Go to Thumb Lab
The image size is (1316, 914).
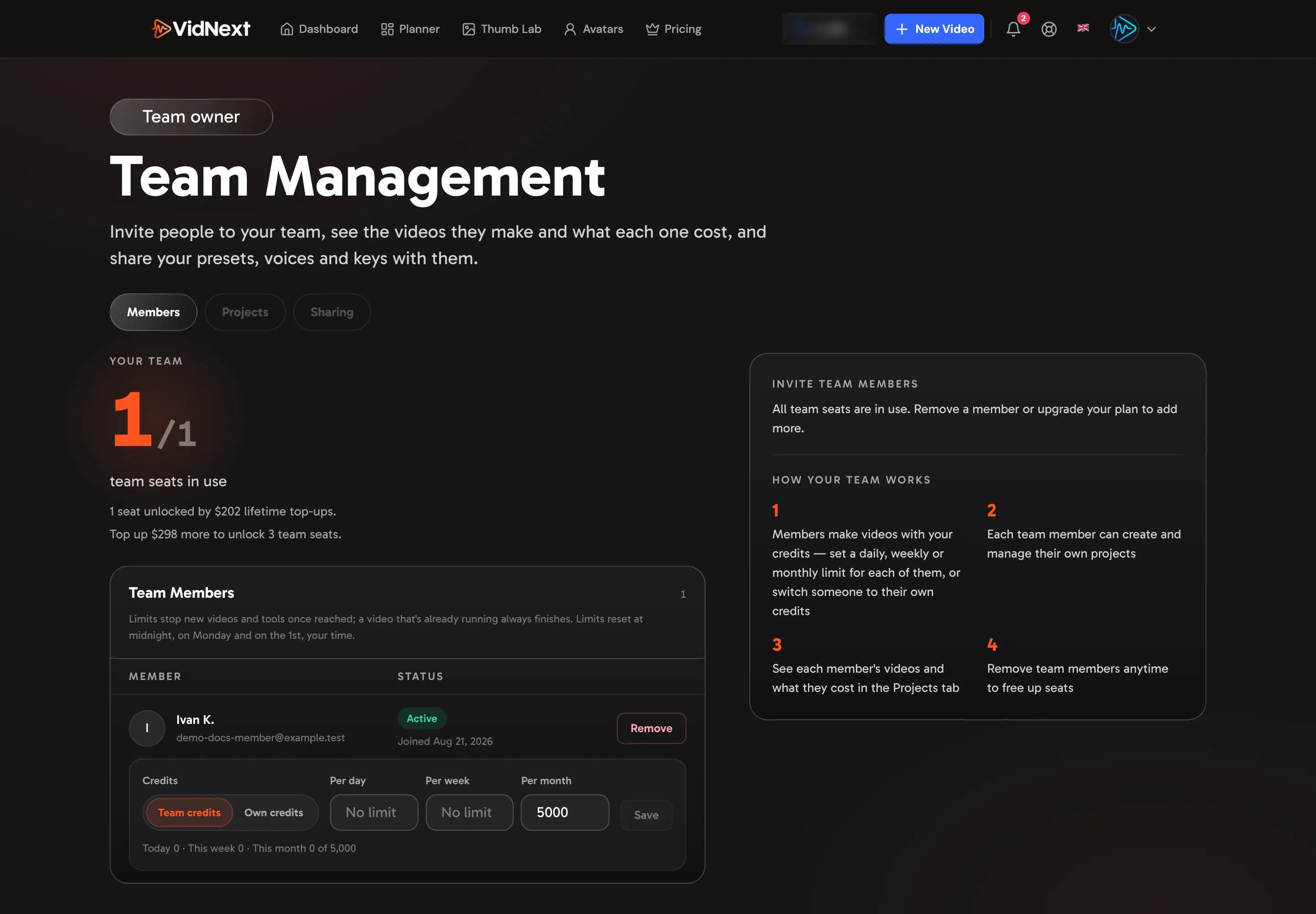click(502, 29)
